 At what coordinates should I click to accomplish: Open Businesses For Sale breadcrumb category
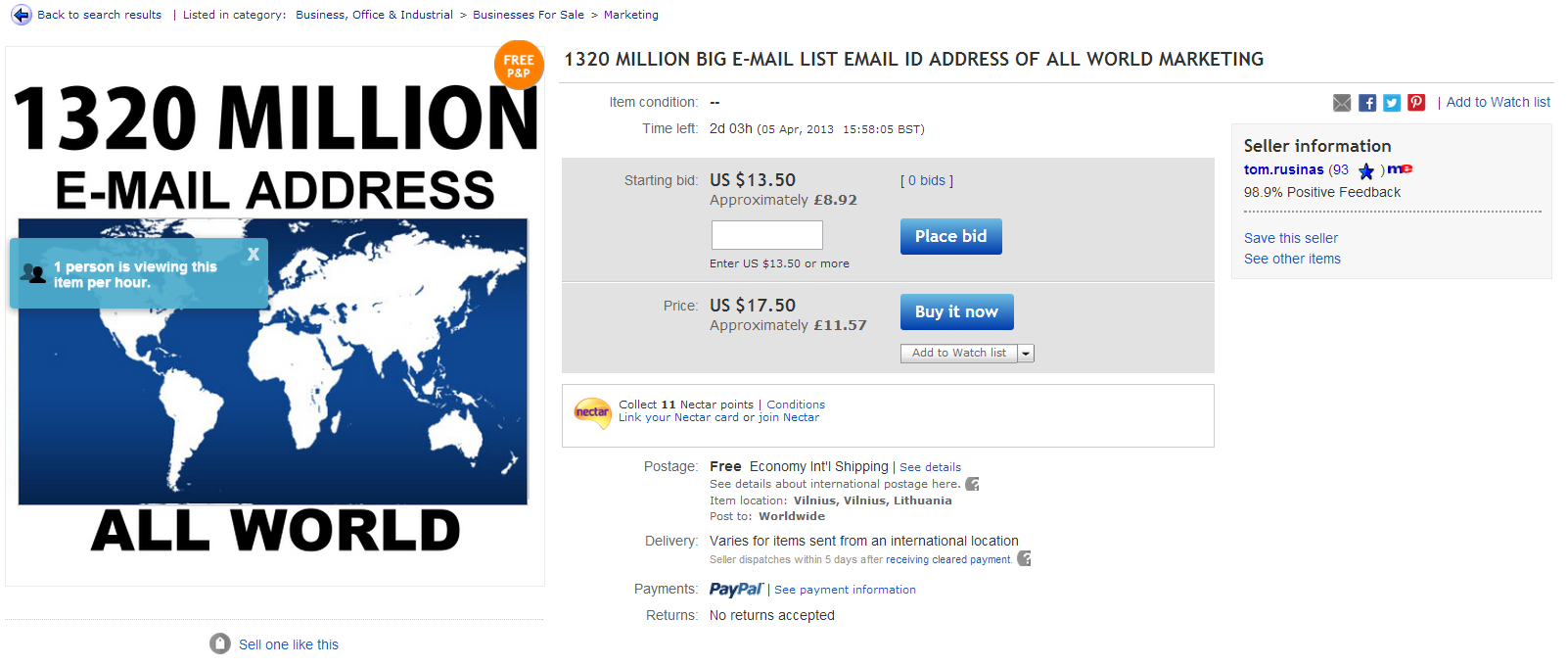tap(529, 15)
